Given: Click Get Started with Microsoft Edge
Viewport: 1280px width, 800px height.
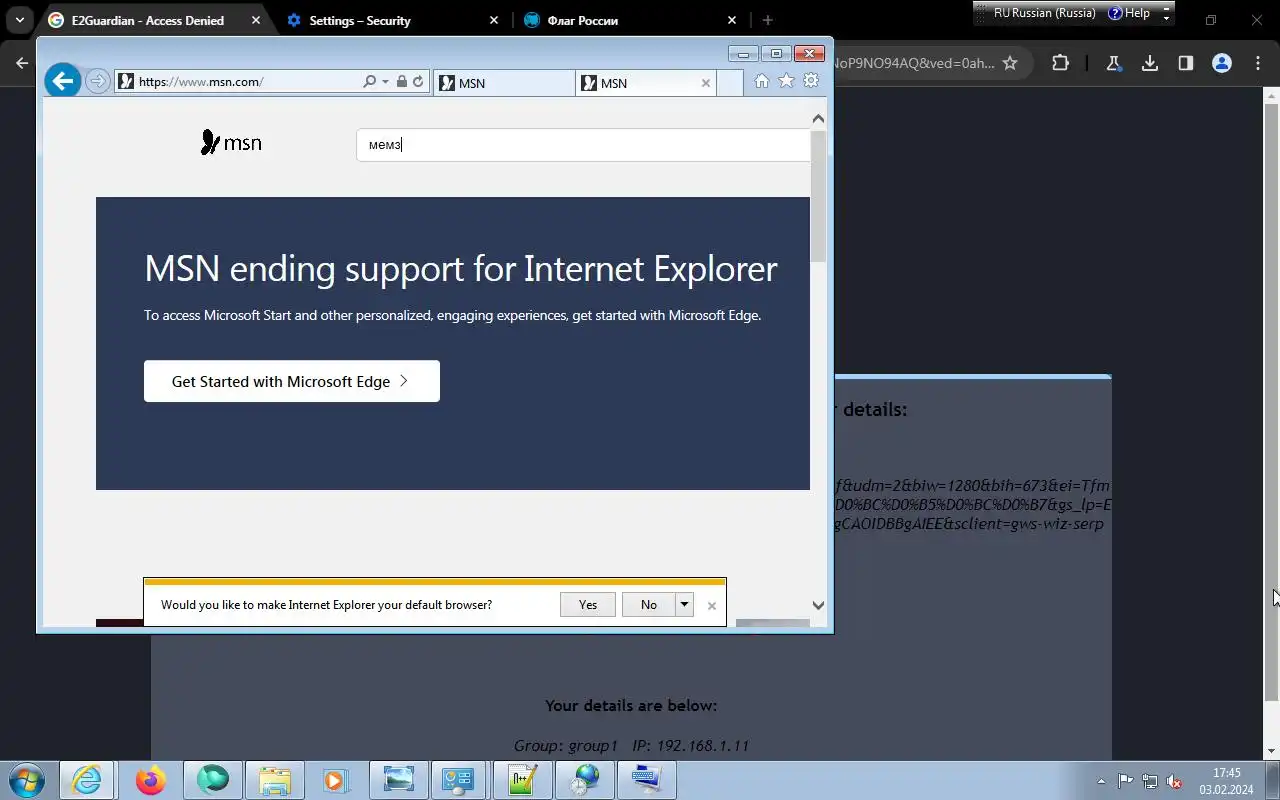Looking at the screenshot, I should click(292, 381).
